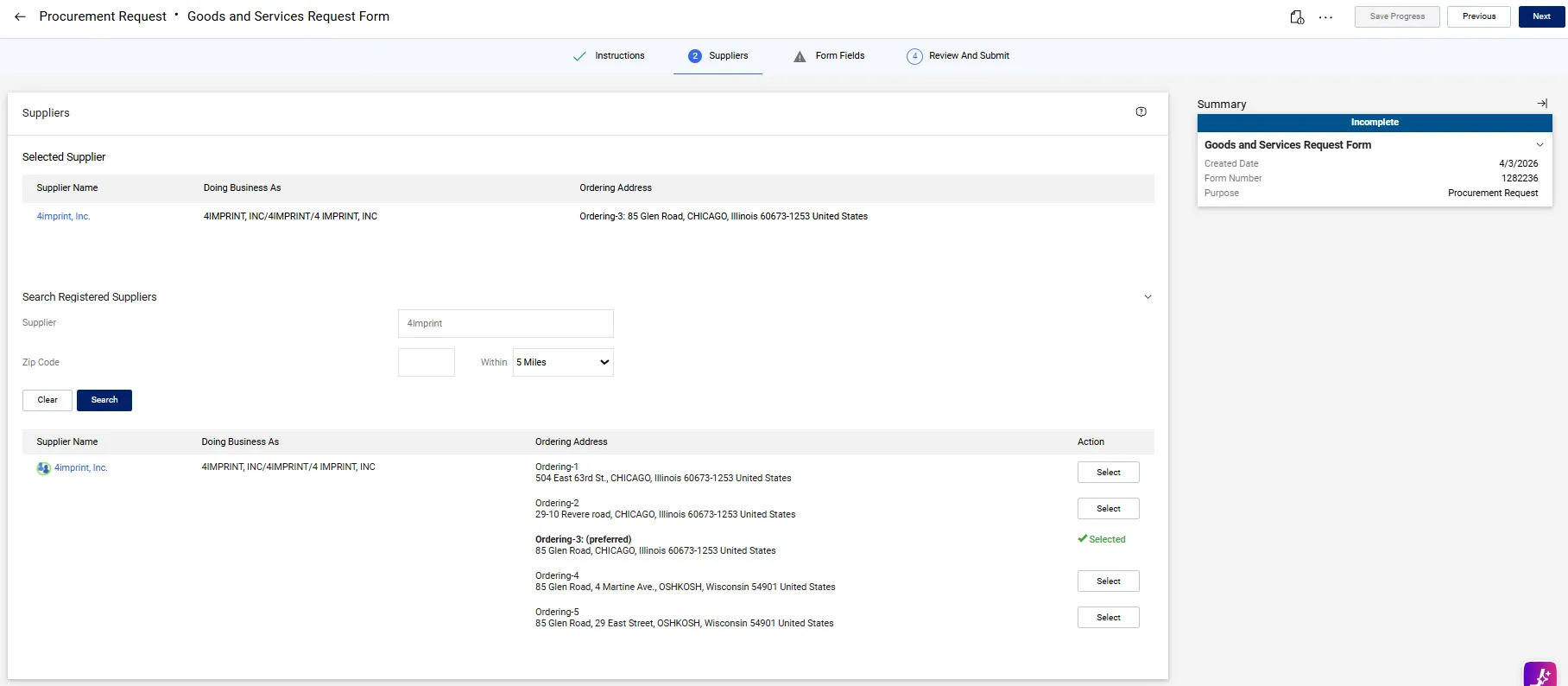Collapse the Search Registered Suppliers section
The image size is (1568, 686).
pos(1148,297)
